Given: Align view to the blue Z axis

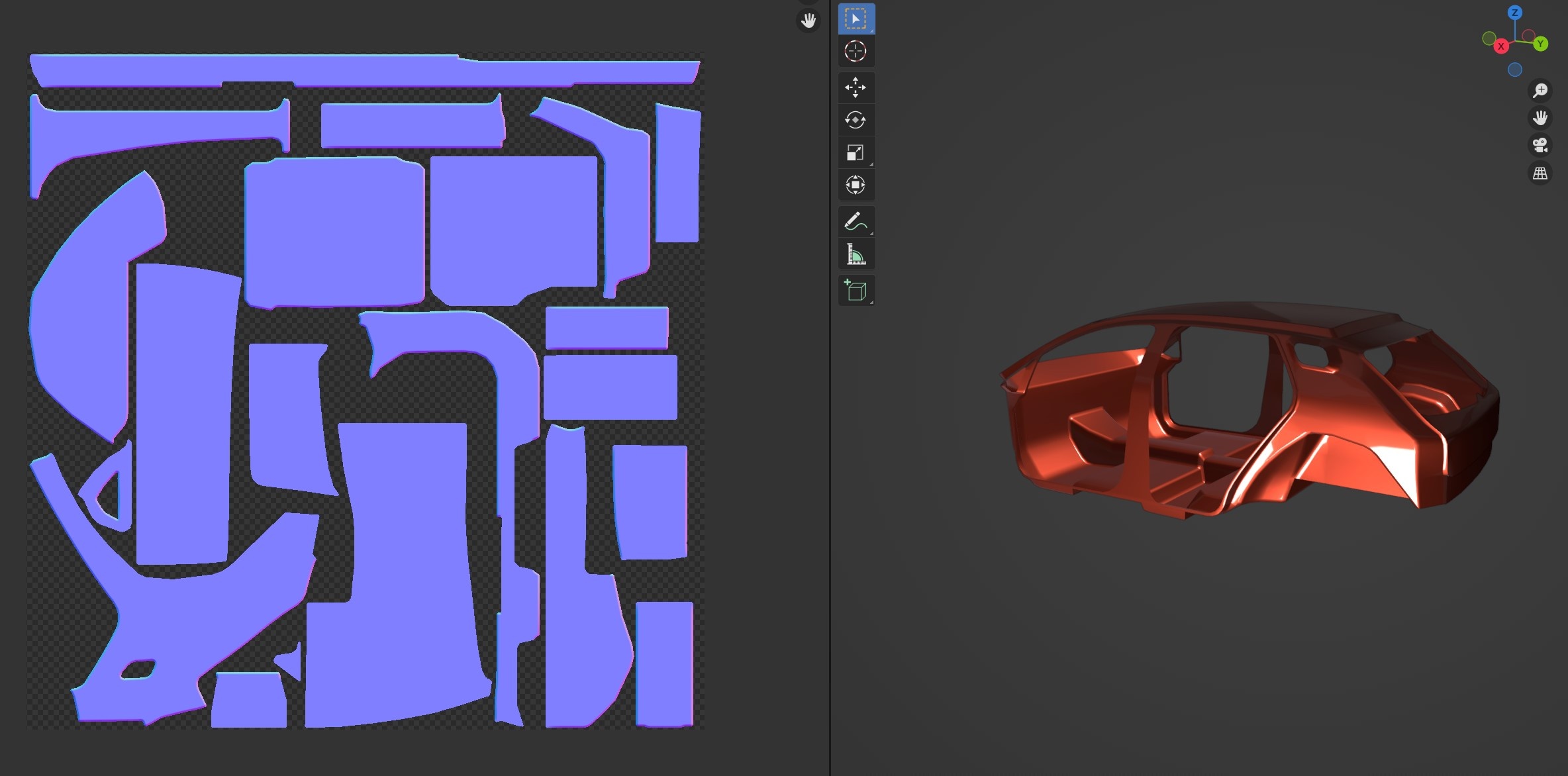Looking at the screenshot, I should pyautogui.click(x=1515, y=13).
